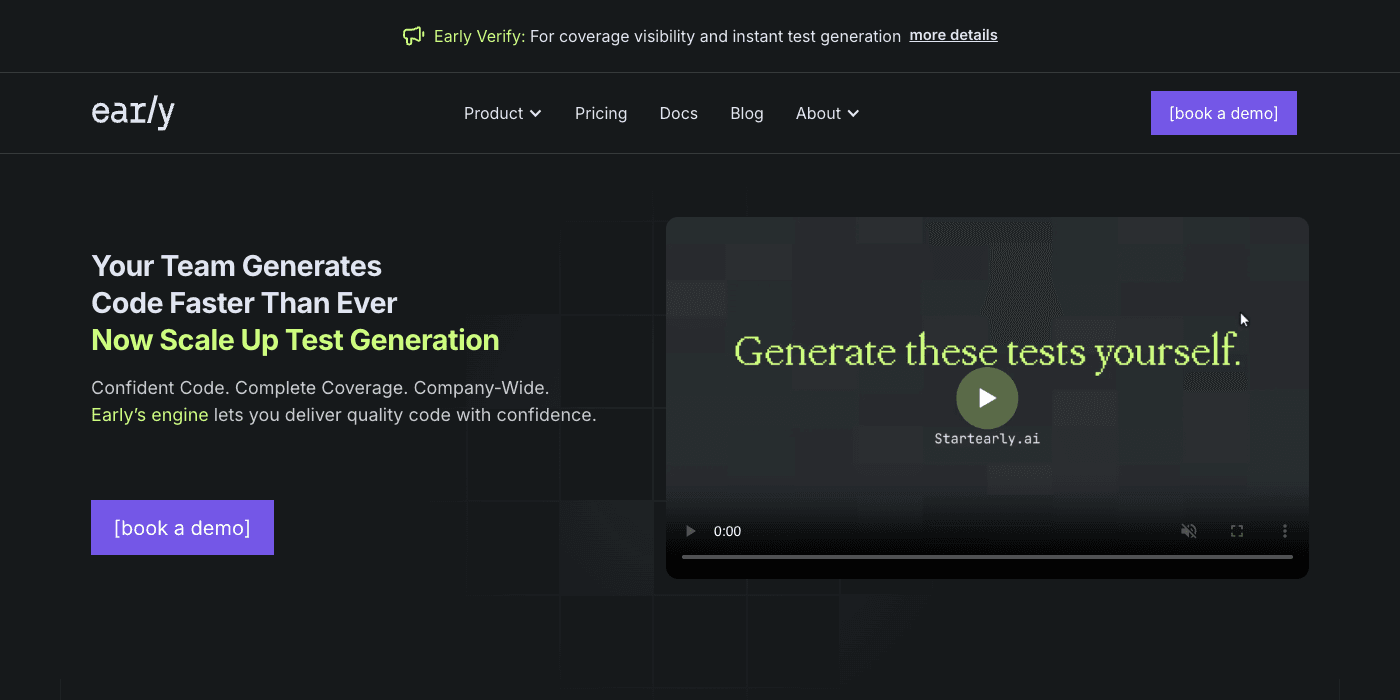Open video more options three-dot menu
Viewport: 1400px width, 700px height.
pos(1285,531)
